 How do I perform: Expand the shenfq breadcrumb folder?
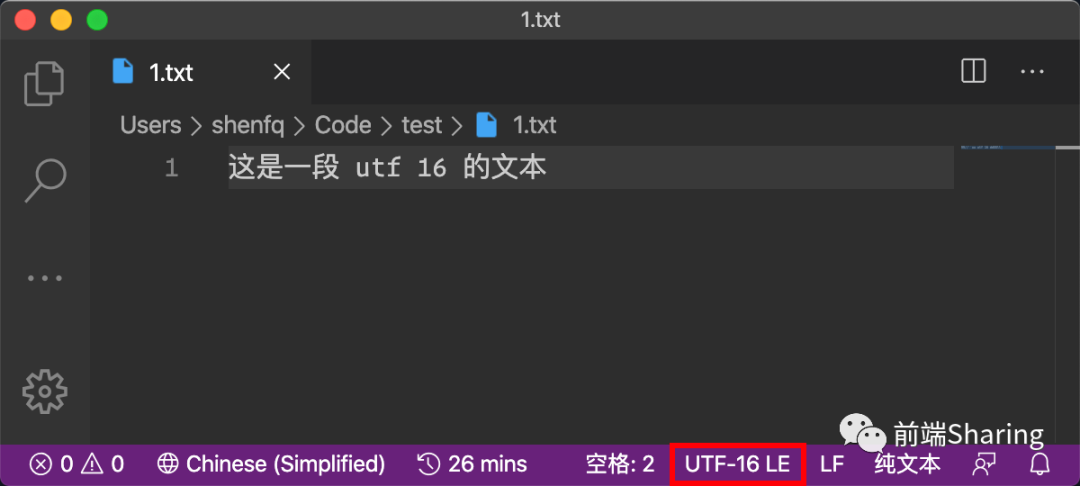click(248, 125)
